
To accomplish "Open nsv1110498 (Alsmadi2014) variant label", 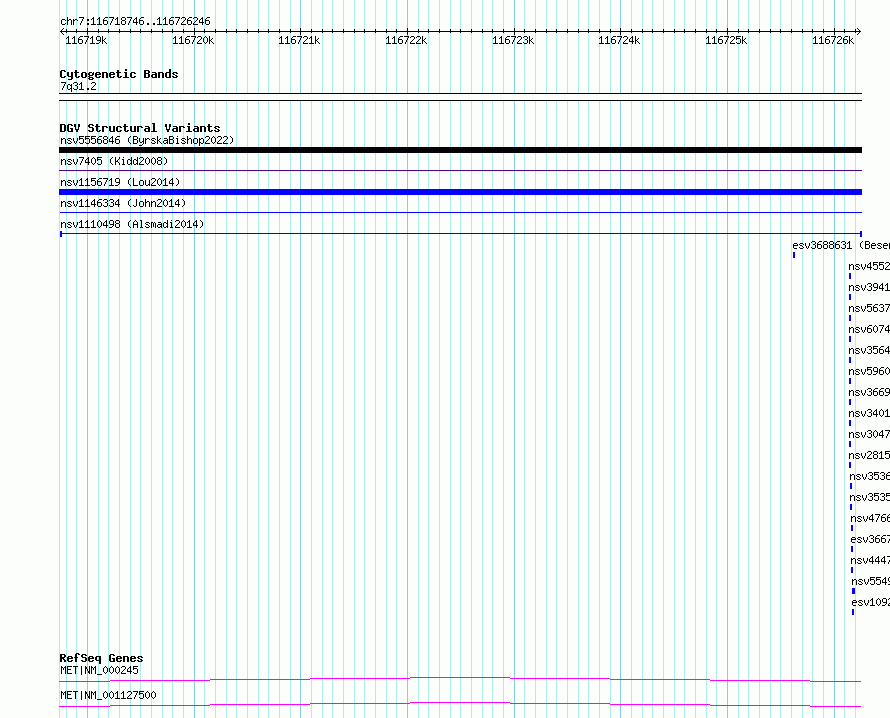I will coord(132,224).
